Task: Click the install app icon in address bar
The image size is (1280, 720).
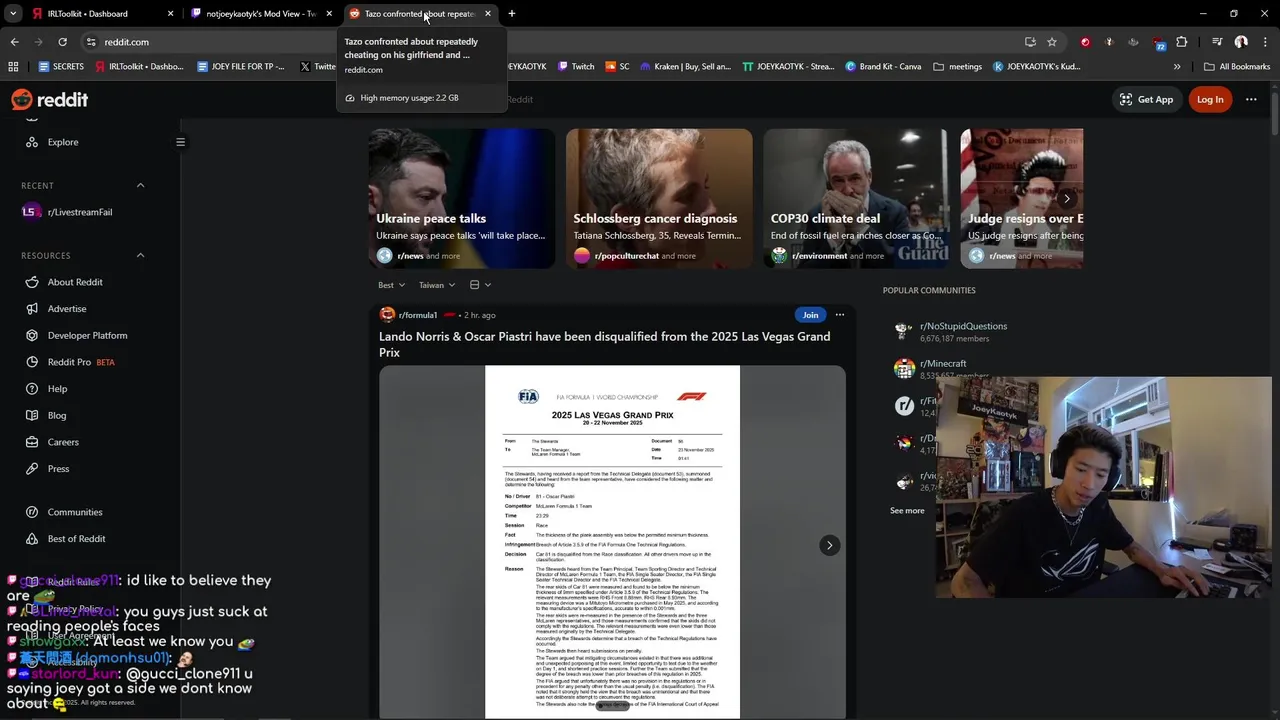Action: point(1030,42)
